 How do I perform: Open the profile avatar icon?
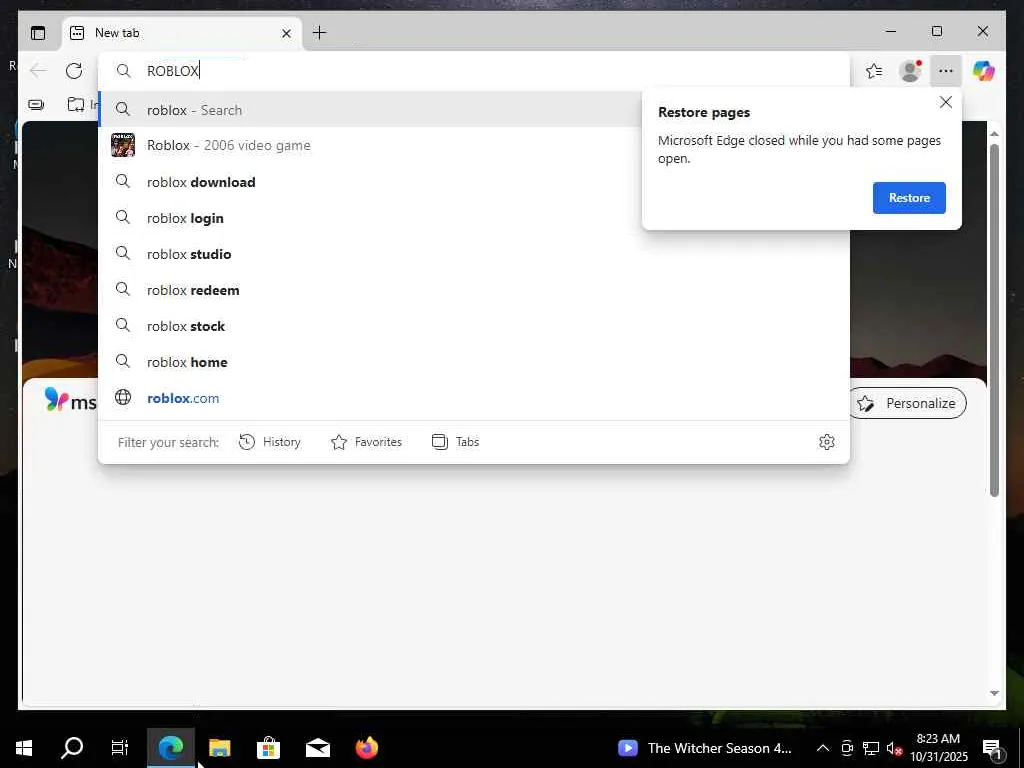(x=910, y=71)
